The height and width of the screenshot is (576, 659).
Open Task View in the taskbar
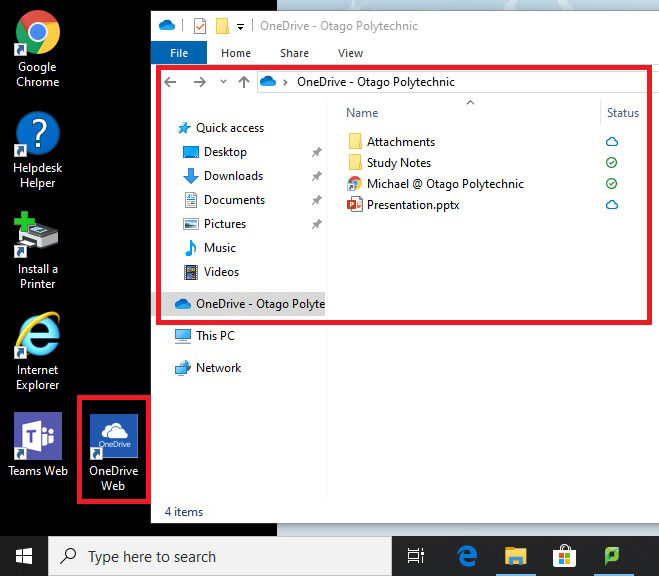point(416,556)
